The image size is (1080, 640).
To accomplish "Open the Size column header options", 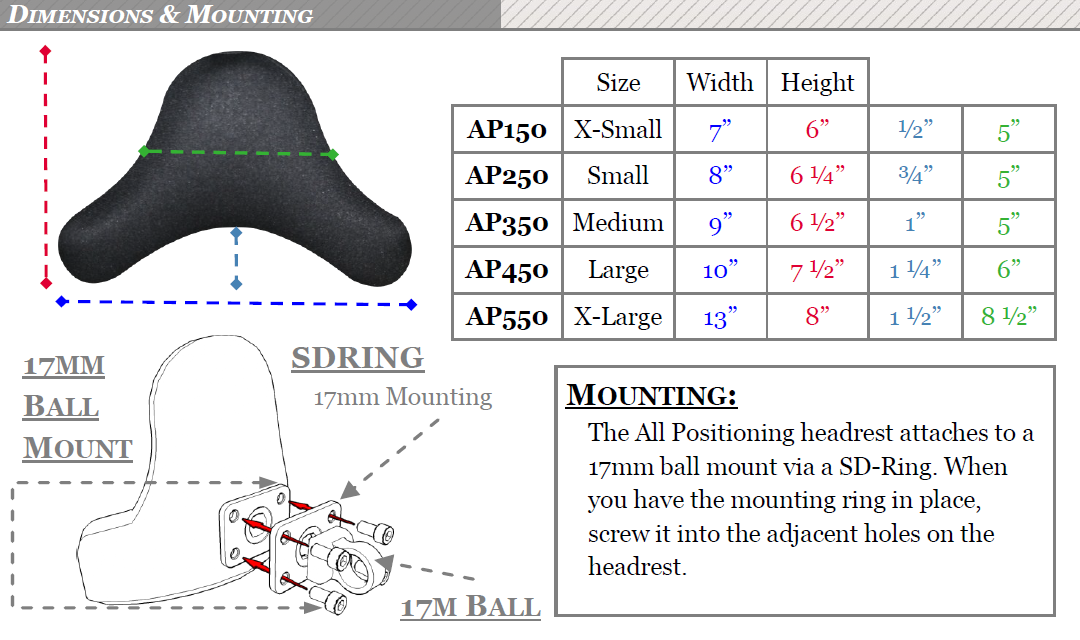I will click(x=618, y=82).
